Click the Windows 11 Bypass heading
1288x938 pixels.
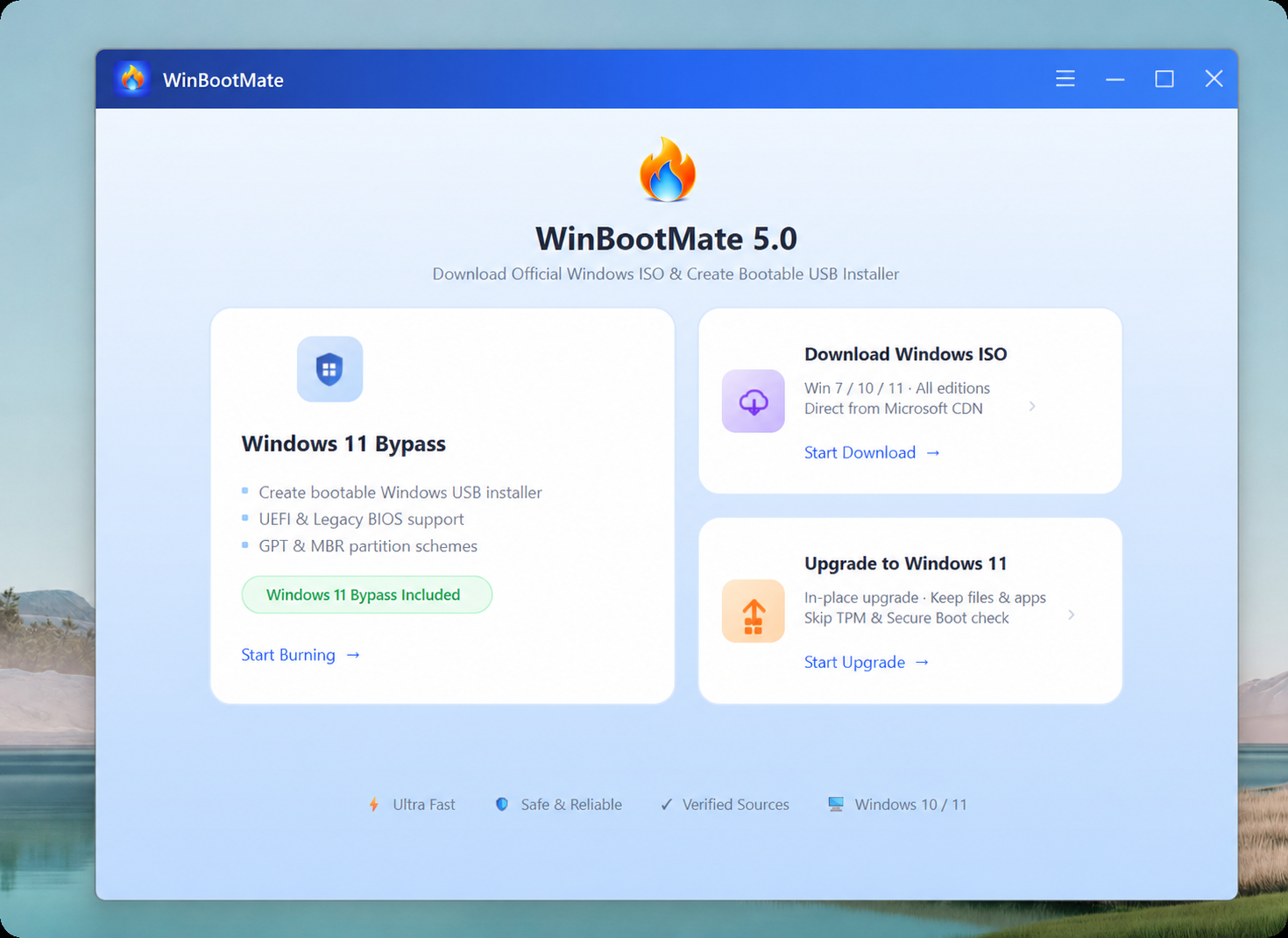pyautogui.click(x=343, y=444)
